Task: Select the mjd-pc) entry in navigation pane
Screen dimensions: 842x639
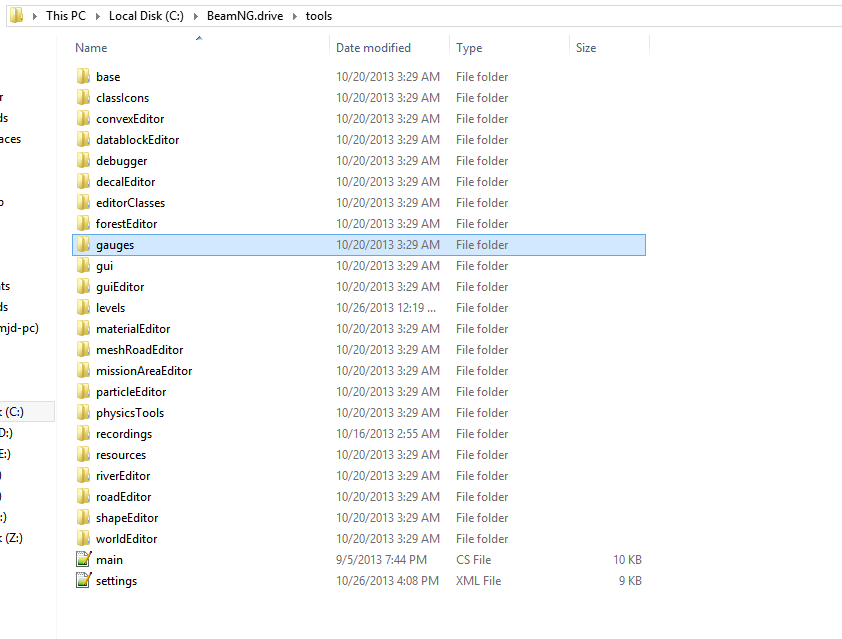Action: [x=19, y=328]
